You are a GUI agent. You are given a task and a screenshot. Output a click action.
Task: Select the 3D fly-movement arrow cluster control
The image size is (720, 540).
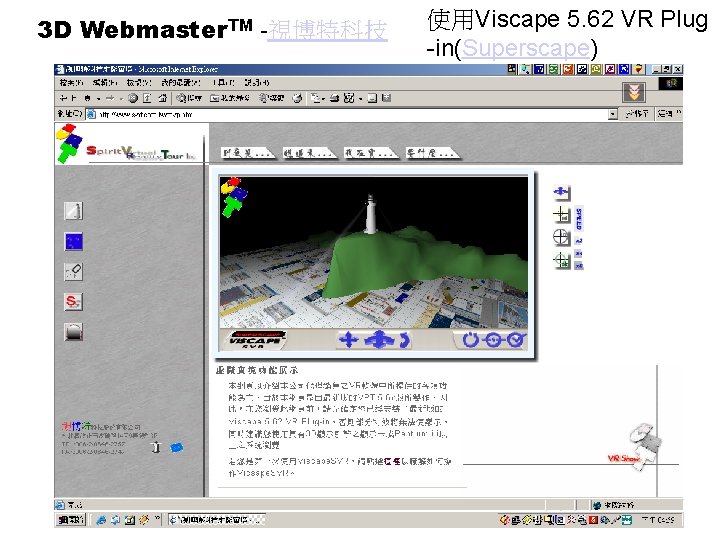click(379, 340)
